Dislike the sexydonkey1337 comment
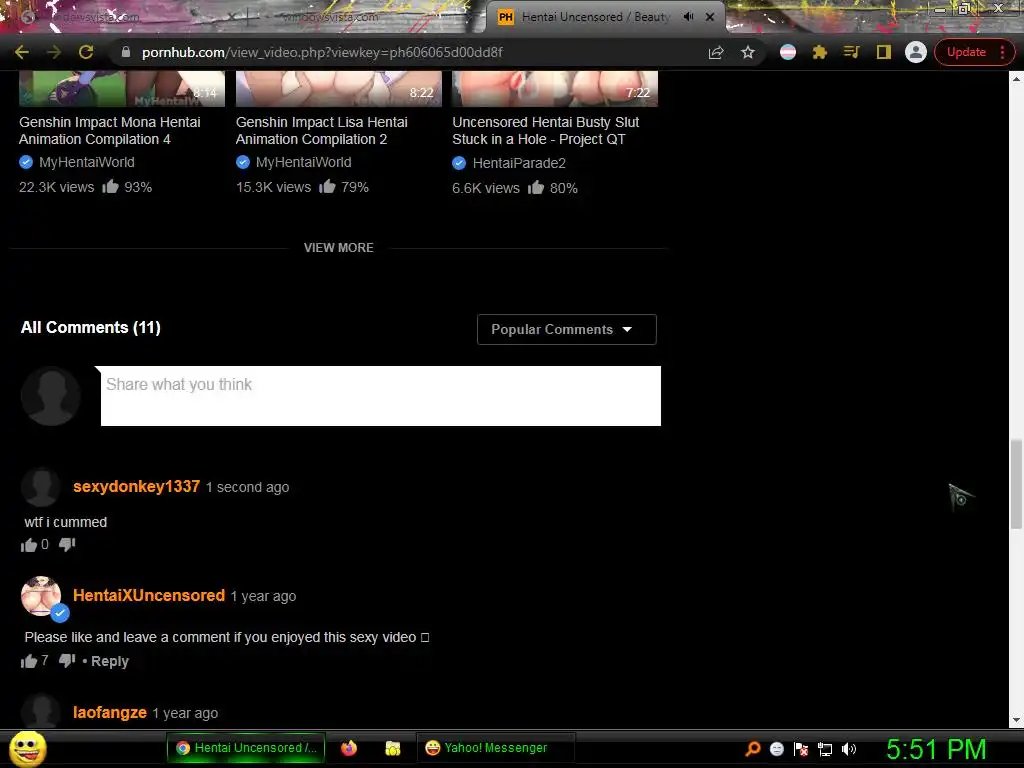 (x=67, y=545)
